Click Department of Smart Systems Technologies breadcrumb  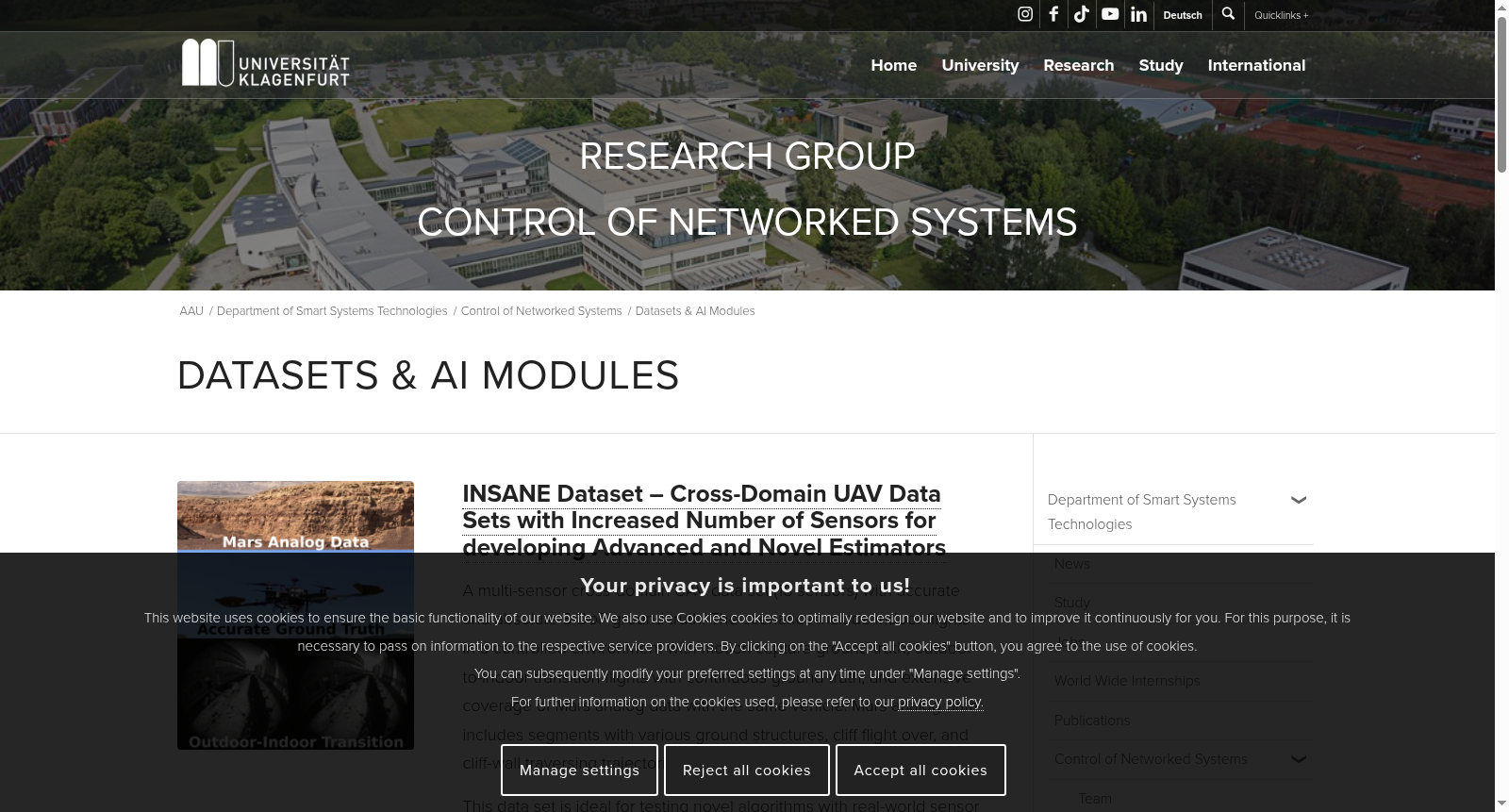(332, 311)
